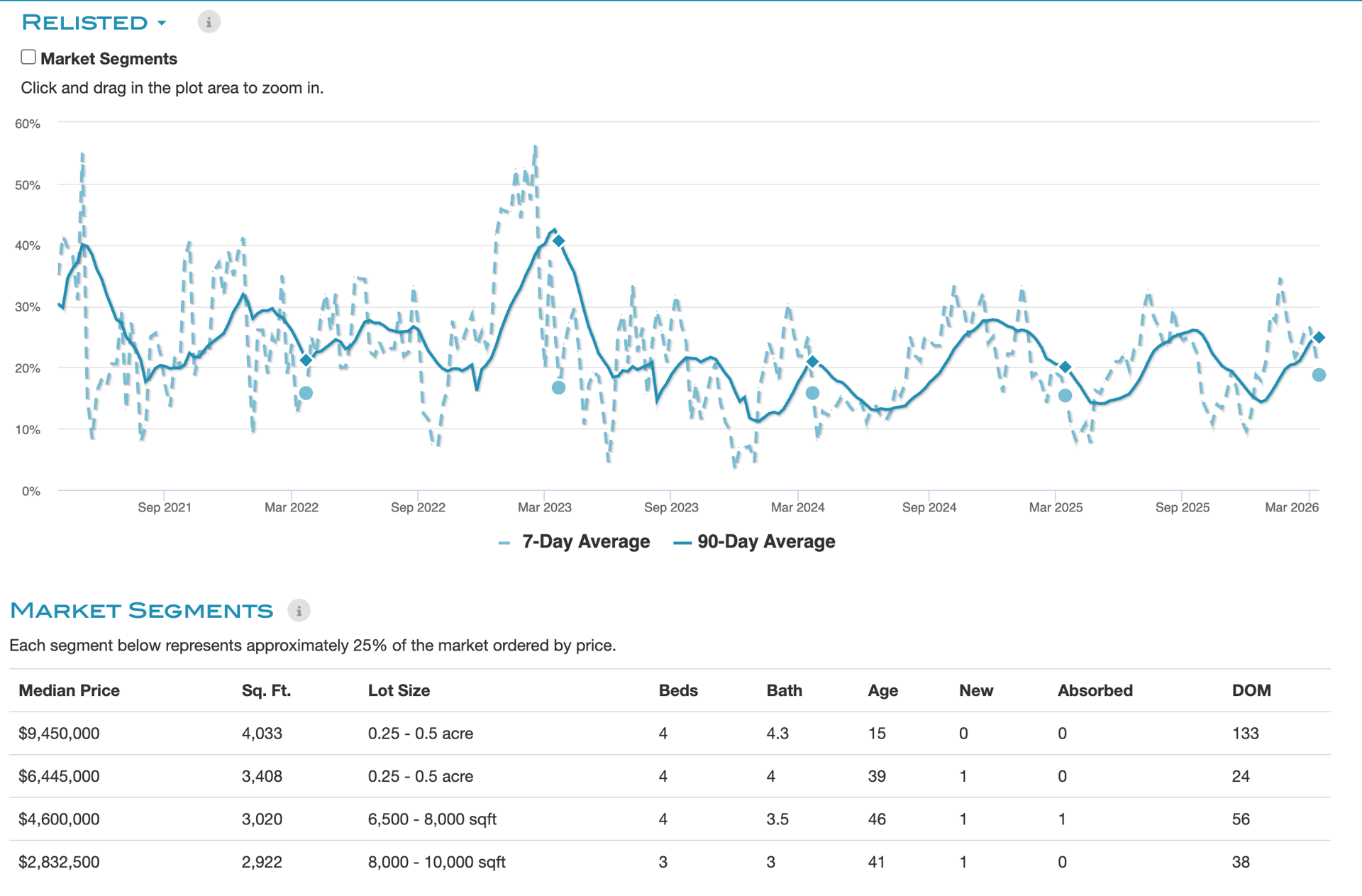1362x896 pixels.
Task: Click the DOM column header
Action: pos(1251,690)
